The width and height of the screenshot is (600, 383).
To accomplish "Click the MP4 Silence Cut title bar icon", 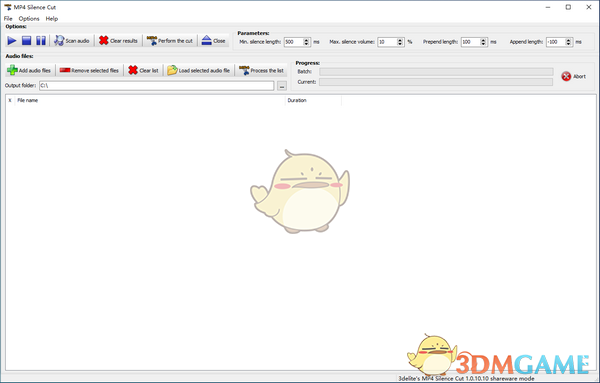I will point(8,7).
